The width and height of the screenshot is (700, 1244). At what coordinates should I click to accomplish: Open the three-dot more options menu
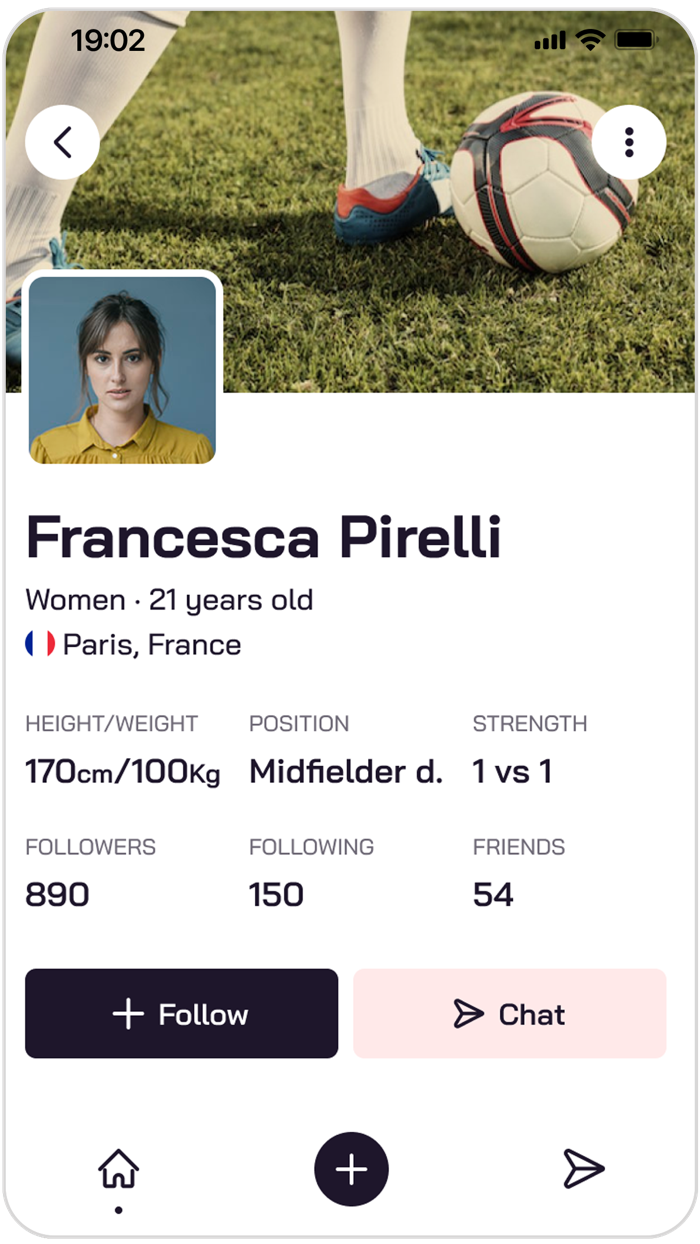coord(629,143)
